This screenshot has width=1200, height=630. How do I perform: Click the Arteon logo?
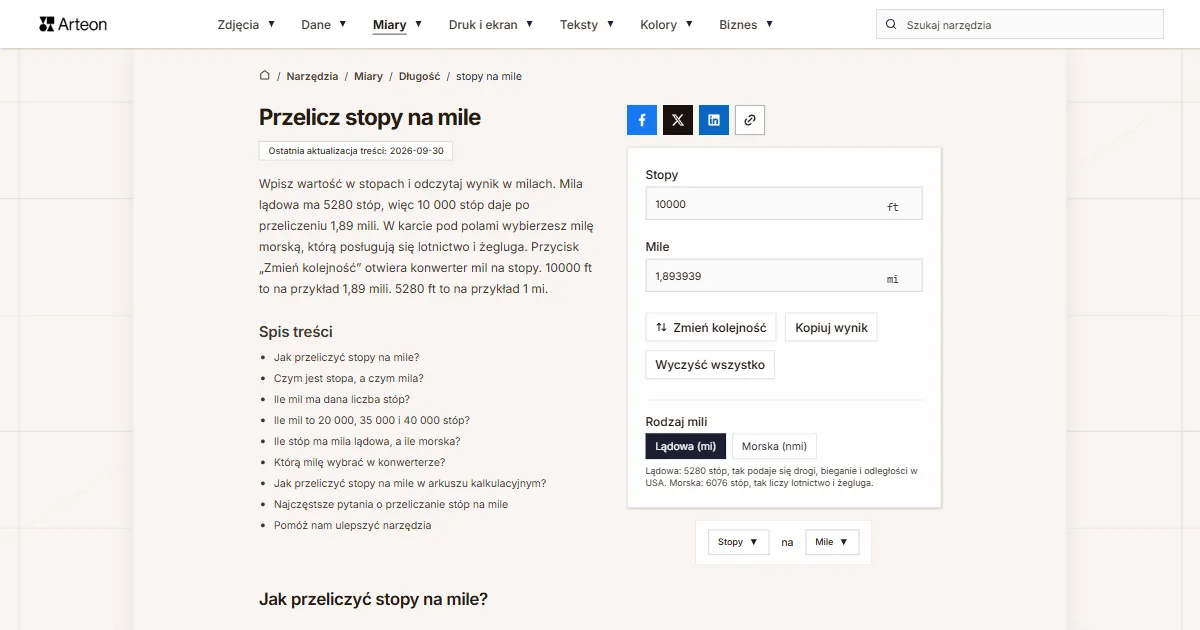pos(73,24)
